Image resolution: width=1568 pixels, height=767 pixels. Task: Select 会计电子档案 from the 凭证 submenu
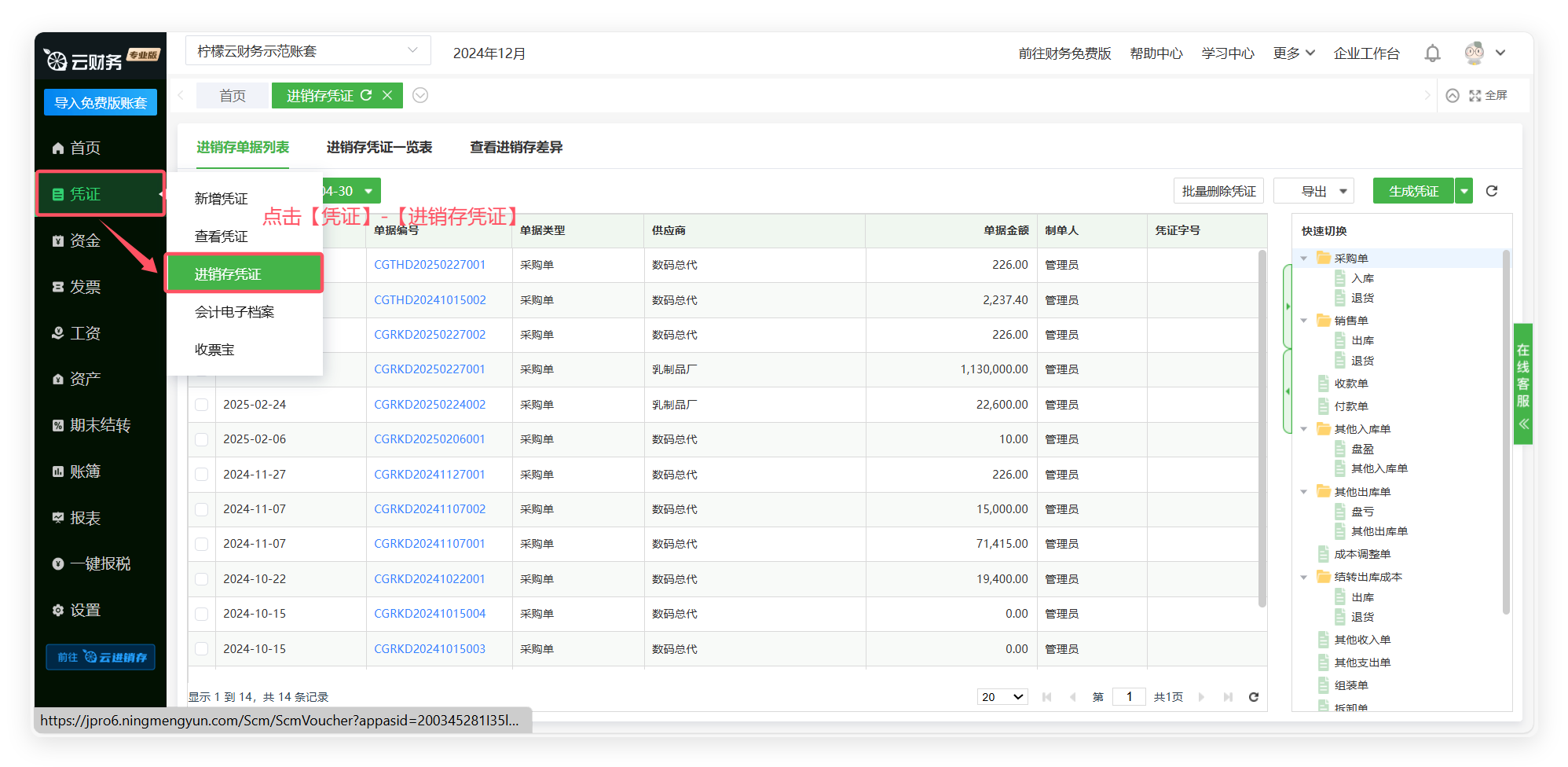[234, 312]
